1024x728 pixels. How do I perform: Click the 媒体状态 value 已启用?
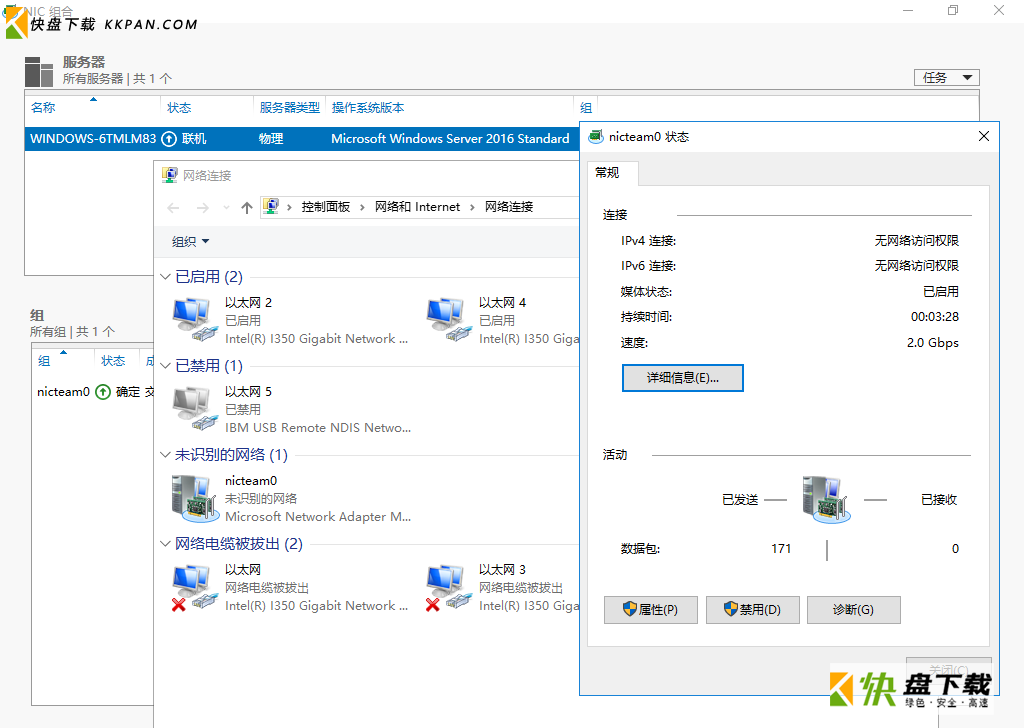pos(940,292)
